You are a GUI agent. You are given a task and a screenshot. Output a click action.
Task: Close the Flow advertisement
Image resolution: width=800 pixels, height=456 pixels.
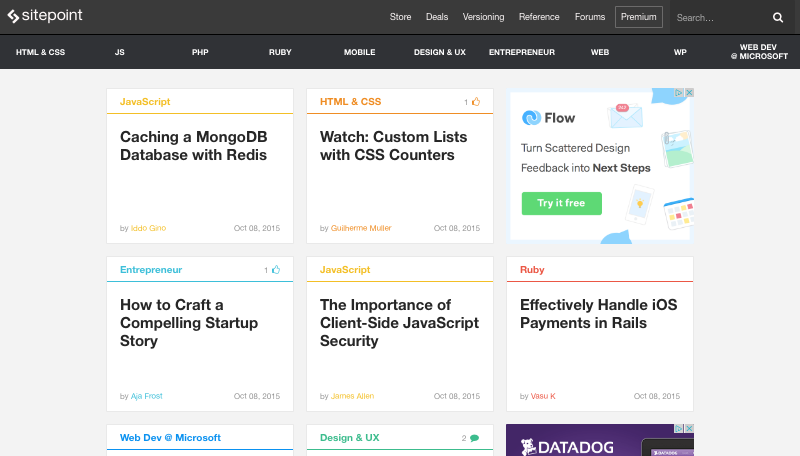pos(689,92)
